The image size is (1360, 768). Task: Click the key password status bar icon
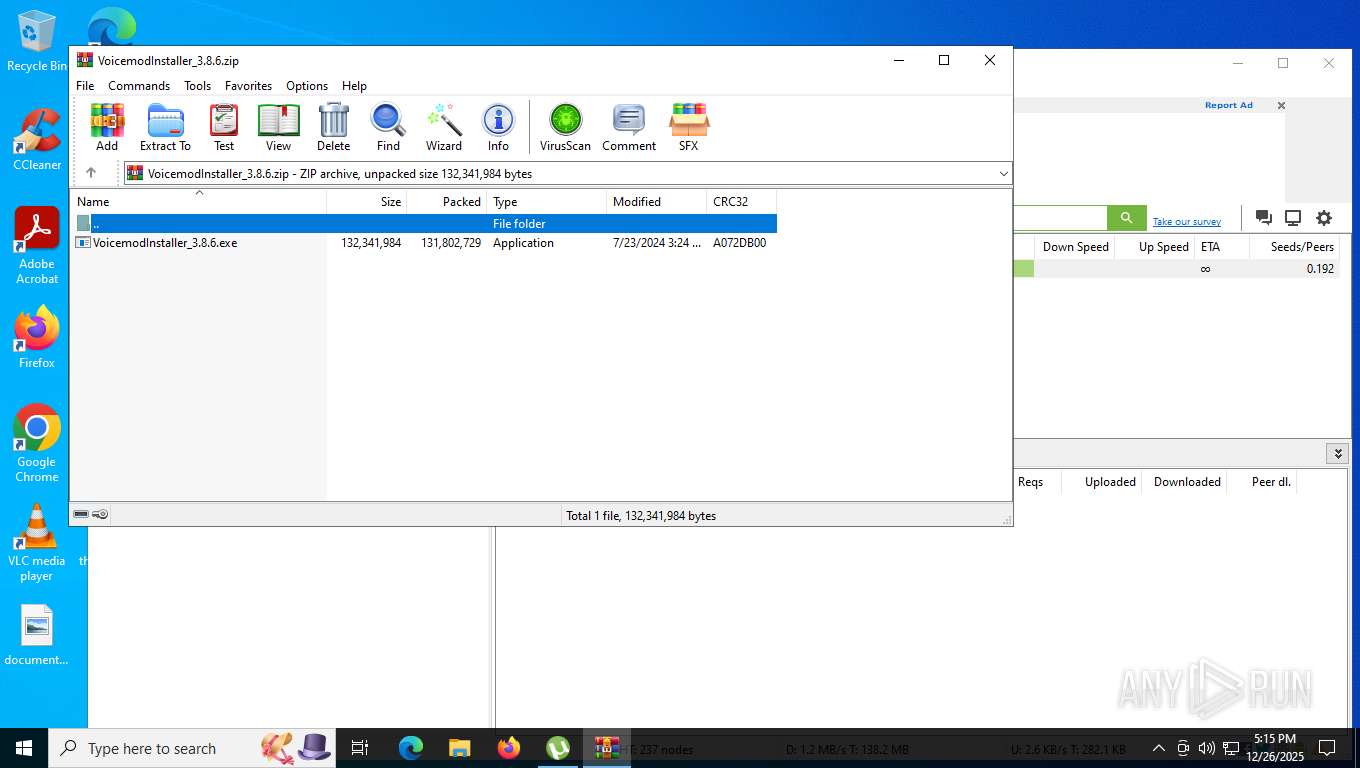coord(100,514)
